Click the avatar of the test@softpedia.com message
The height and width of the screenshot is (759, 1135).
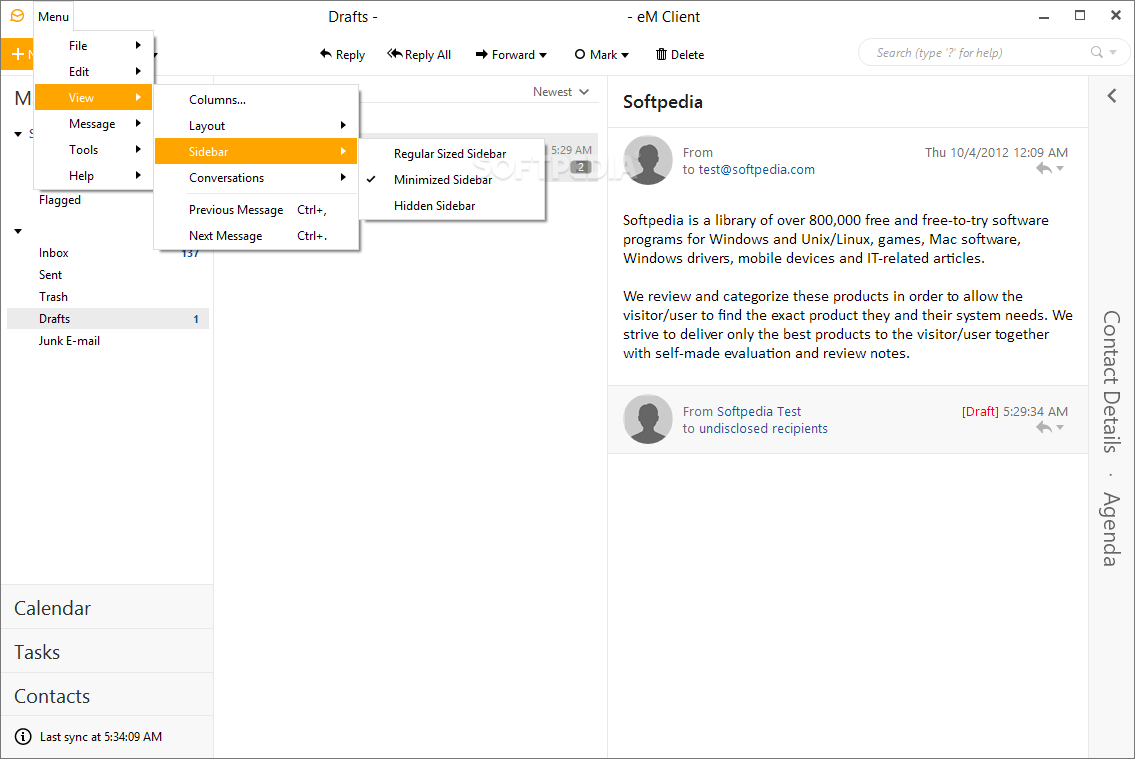coord(648,160)
